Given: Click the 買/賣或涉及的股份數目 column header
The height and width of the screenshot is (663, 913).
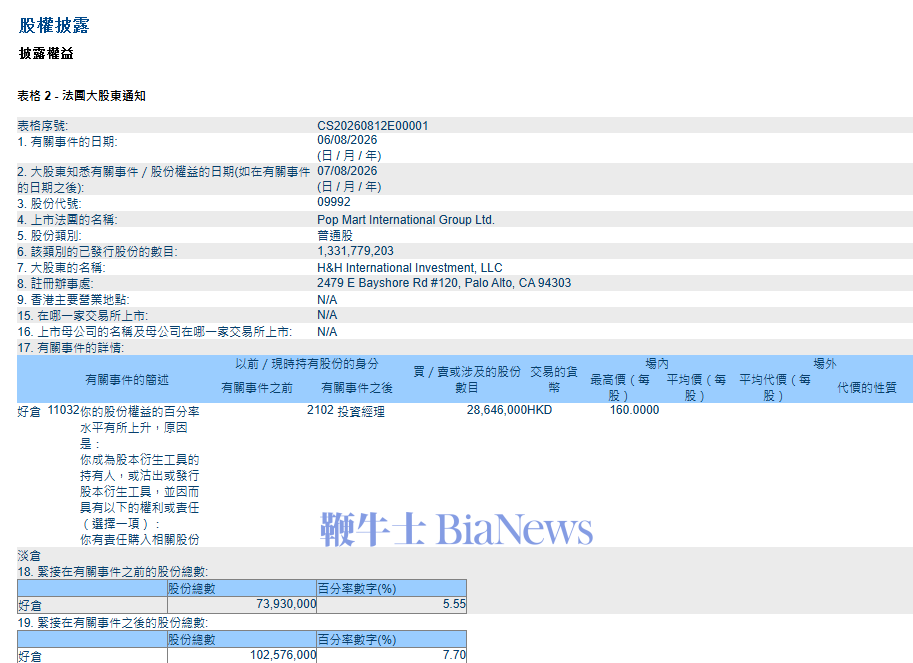Looking at the screenshot, I should click(467, 380).
